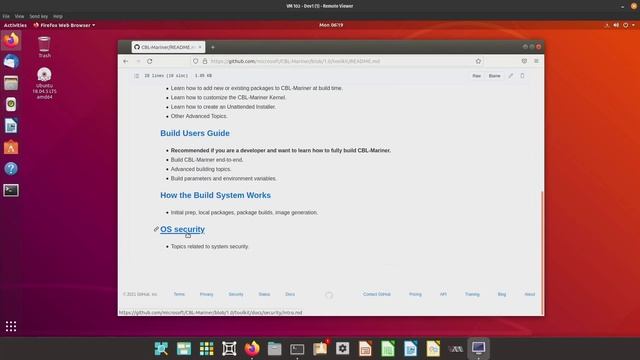Click the Pricing footer link
The height and width of the screenshot is (360, 640).
pyautogui.click(x=415, y=294)
